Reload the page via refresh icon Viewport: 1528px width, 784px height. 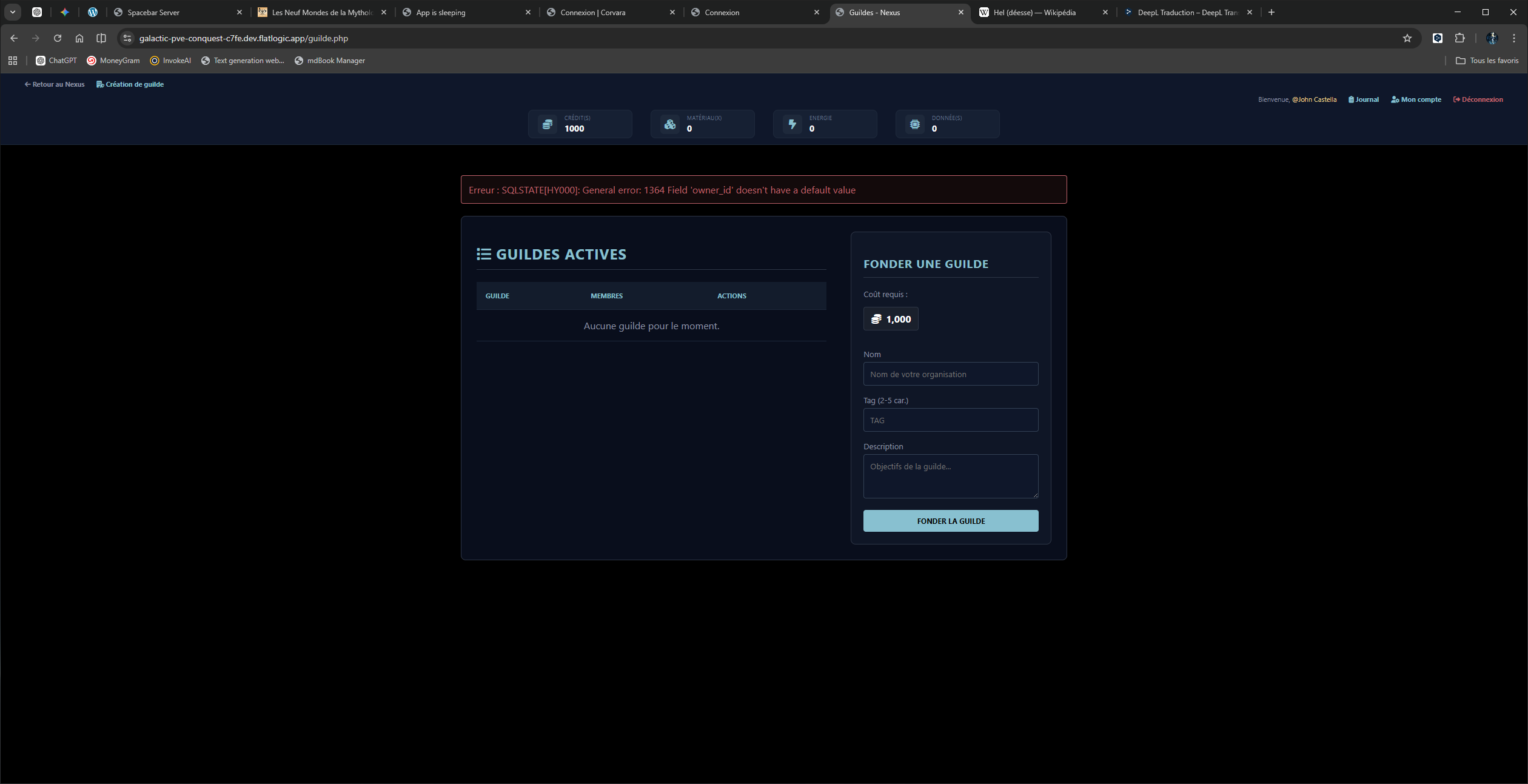(x=58, y=38)
